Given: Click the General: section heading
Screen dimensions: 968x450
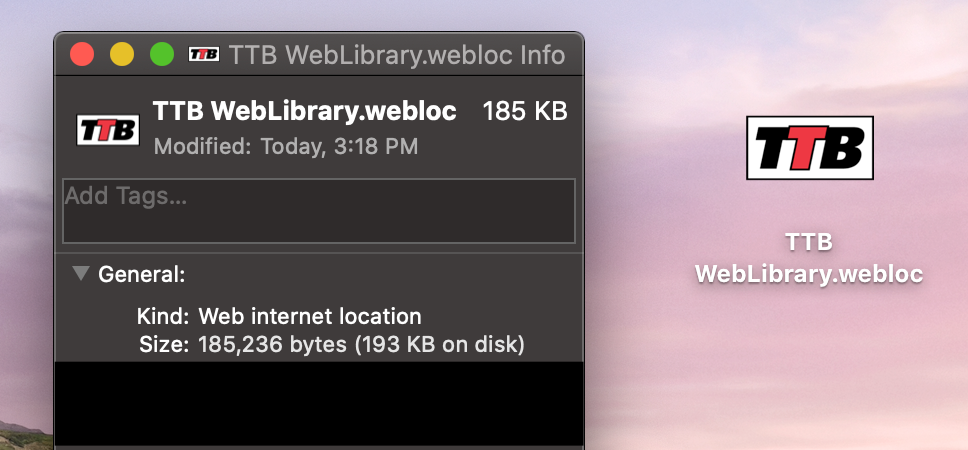Looking at the screenshot, I should [x=141, y=273].
